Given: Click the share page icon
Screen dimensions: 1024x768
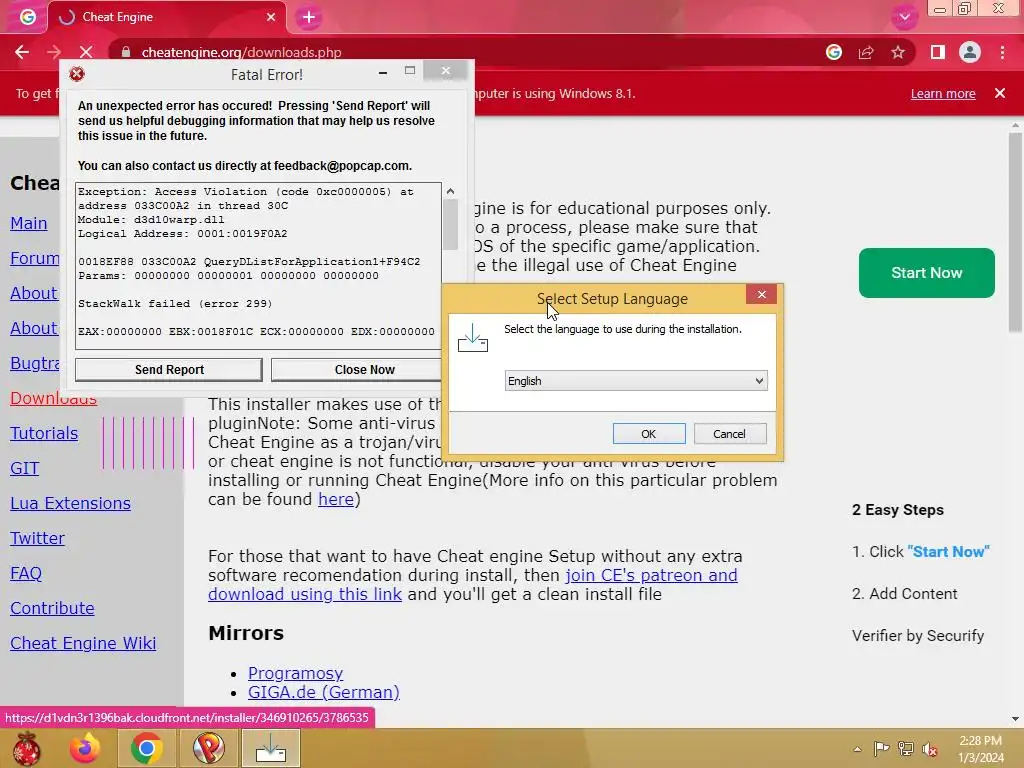Looking at the screenshot, I should click(866, 52).
